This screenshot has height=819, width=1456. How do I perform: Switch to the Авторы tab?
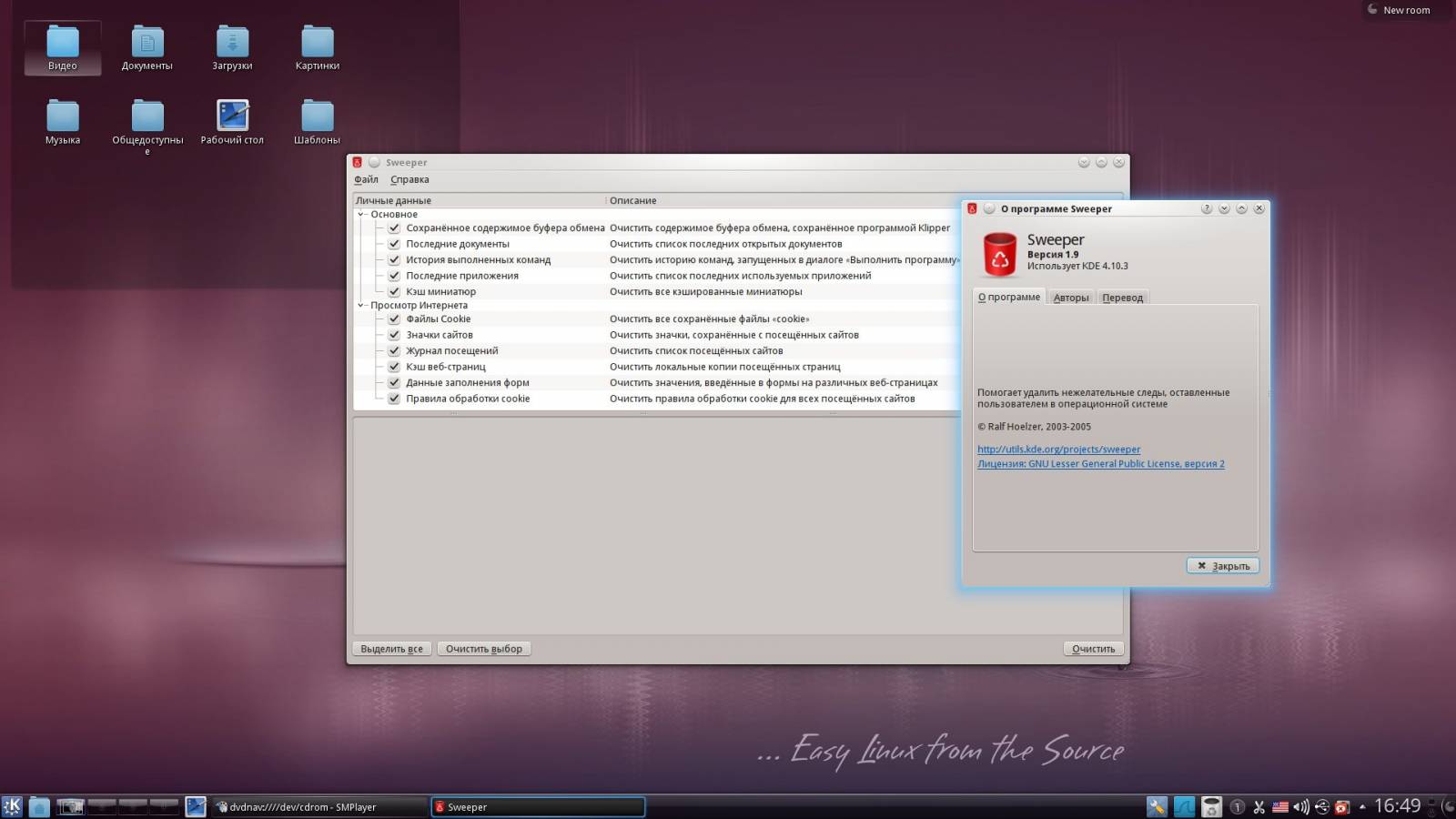1071,298
